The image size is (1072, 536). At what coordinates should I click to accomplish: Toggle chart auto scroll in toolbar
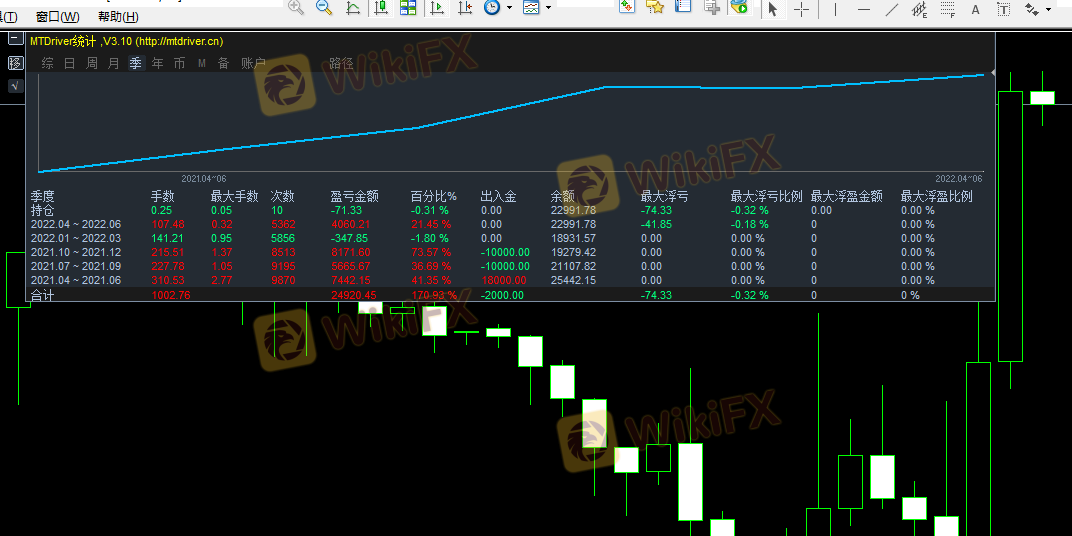(436, 8)
